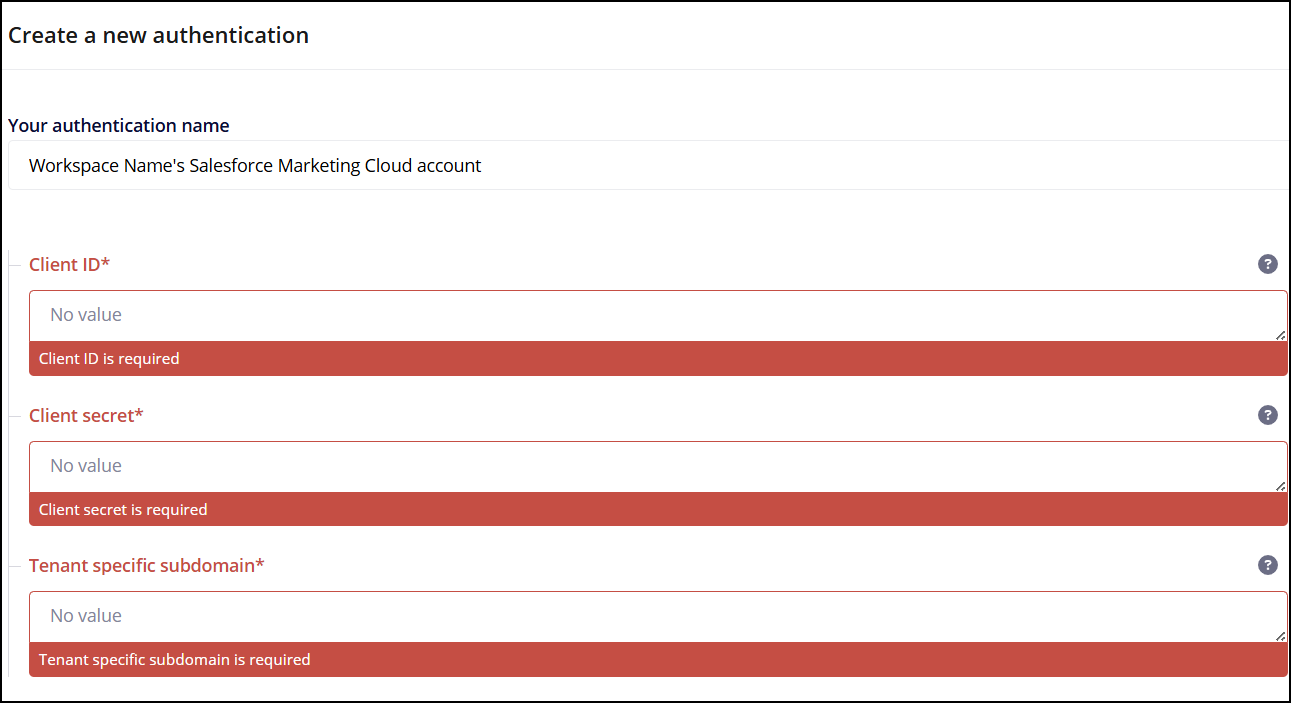Viewport: 1291px width, 703px height.
Task: Click the 'Your authentication name' label
Action: (x=119, y=125)
